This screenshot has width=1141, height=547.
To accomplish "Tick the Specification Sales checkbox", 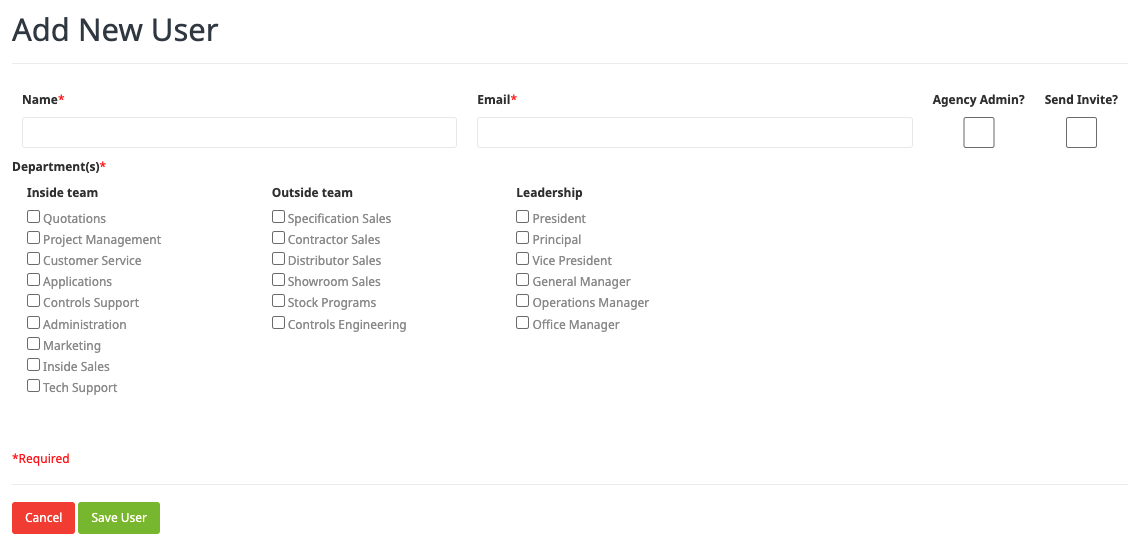I will tap(279, 217).
